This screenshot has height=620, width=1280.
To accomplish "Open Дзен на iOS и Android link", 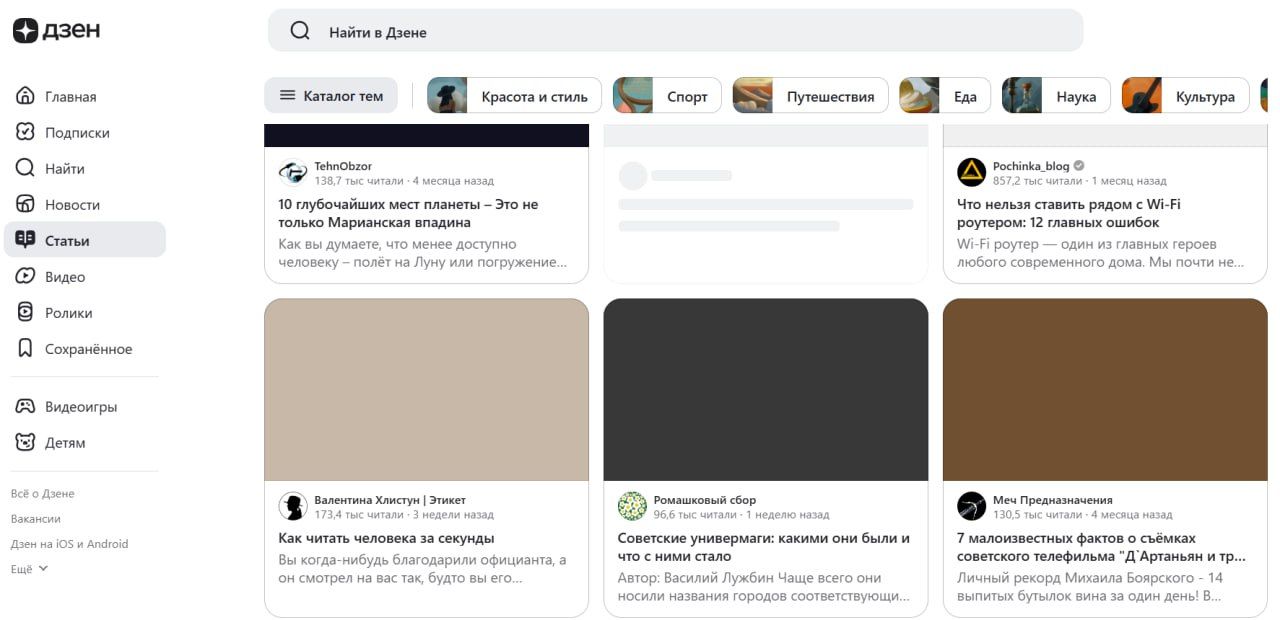I will (69, 544).
